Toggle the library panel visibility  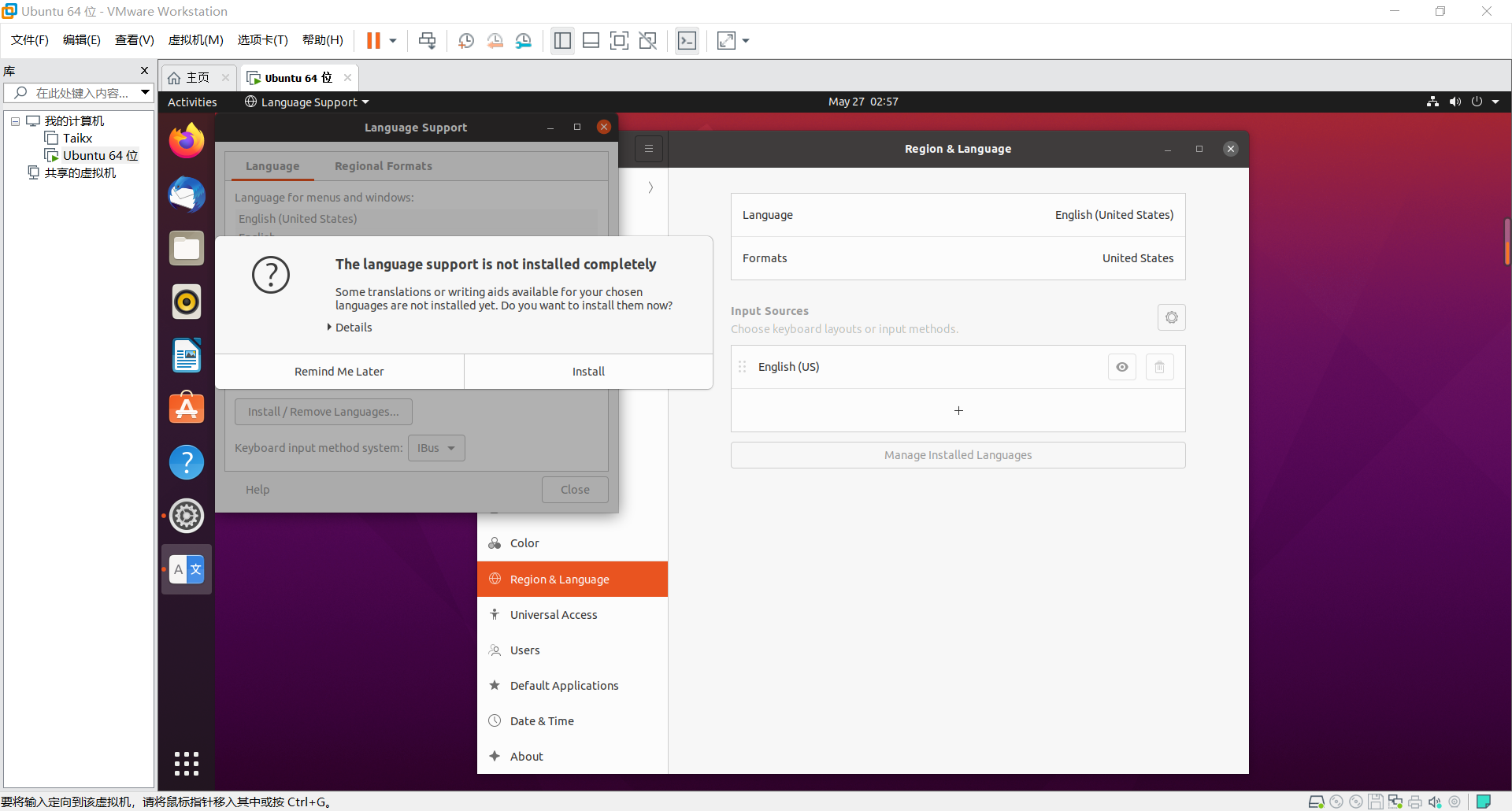click(x=562, y=40)
